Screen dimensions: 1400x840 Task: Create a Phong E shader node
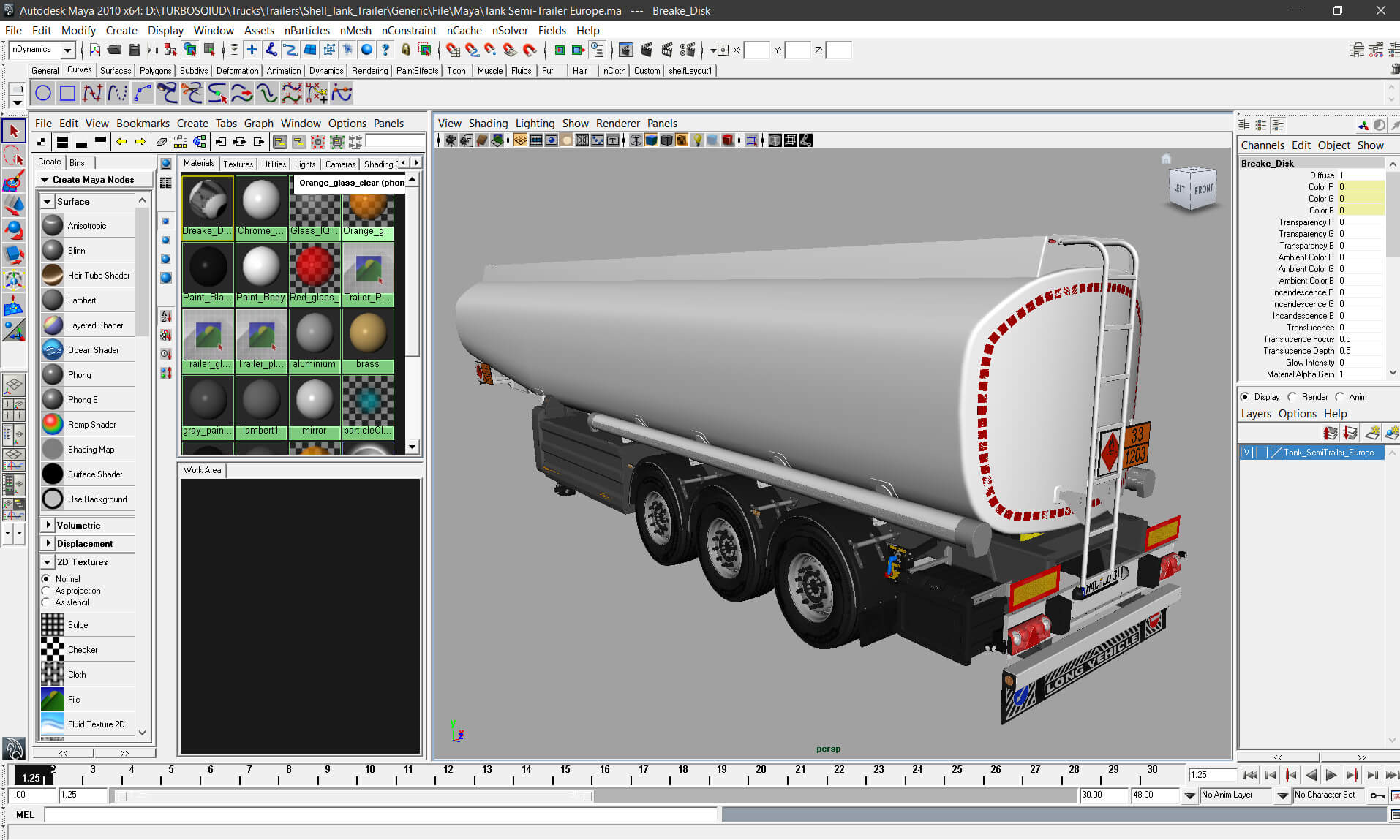pyautogui.click(x=88, y=399)
